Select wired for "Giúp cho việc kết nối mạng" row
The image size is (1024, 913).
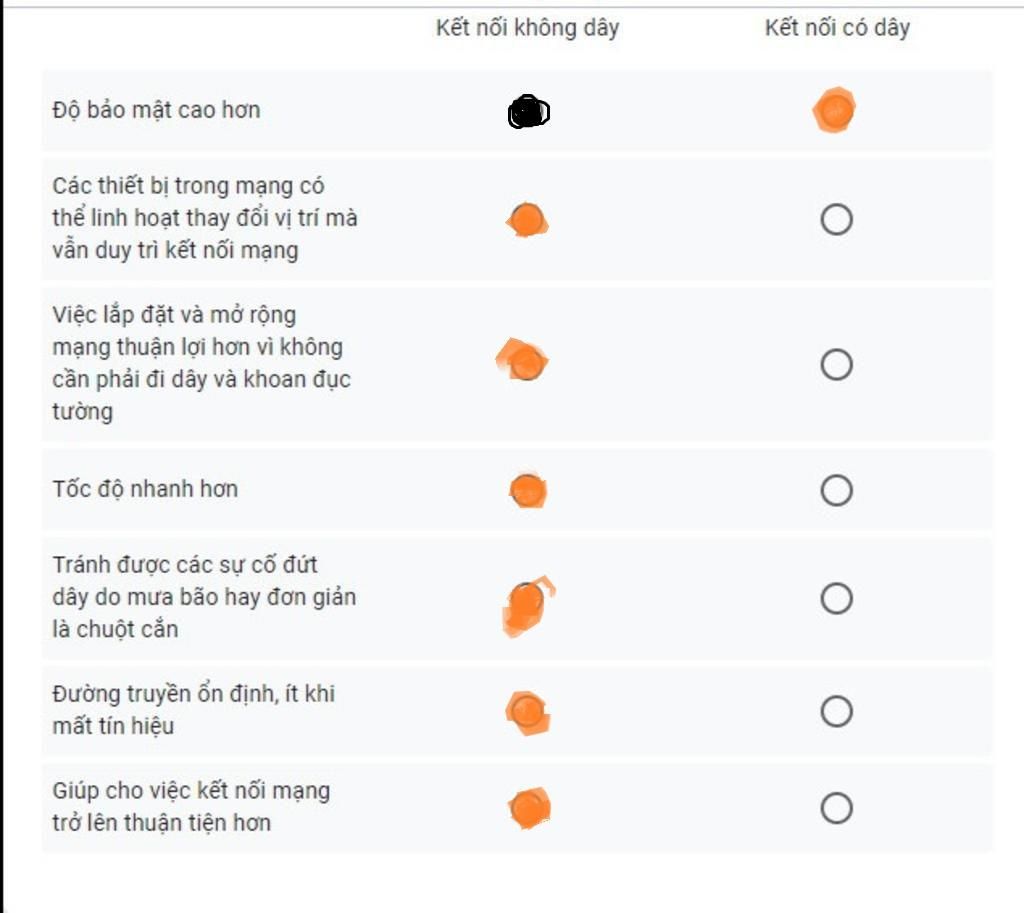(x=837, y=809)
